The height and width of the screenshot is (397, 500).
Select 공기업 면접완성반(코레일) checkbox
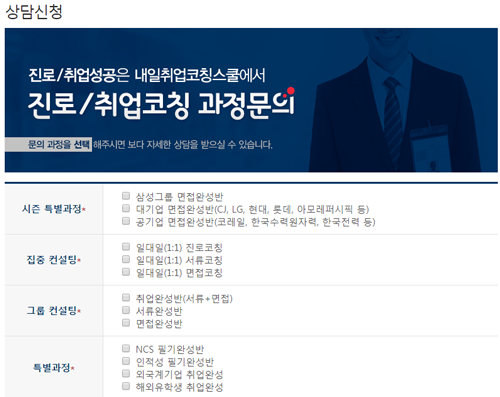click(126, 221)
